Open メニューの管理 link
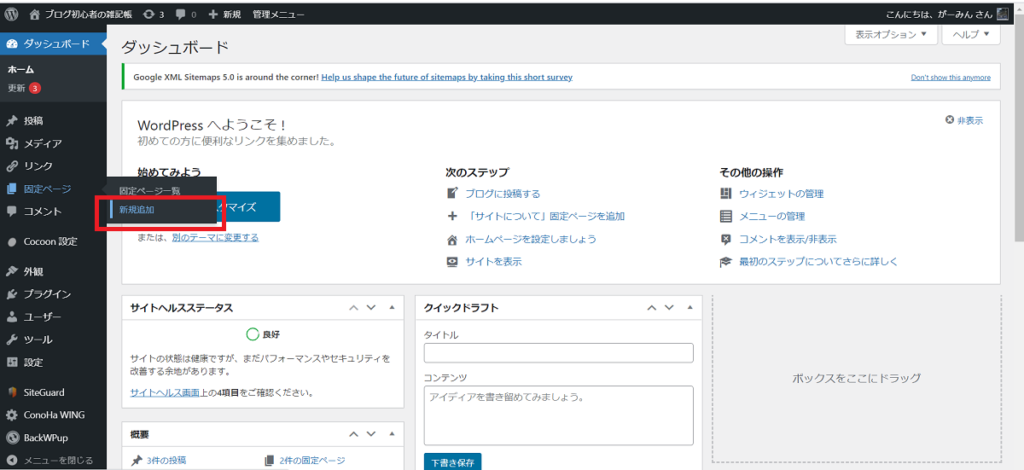This screenshot has height=470, width=1024. click(772, 216)
